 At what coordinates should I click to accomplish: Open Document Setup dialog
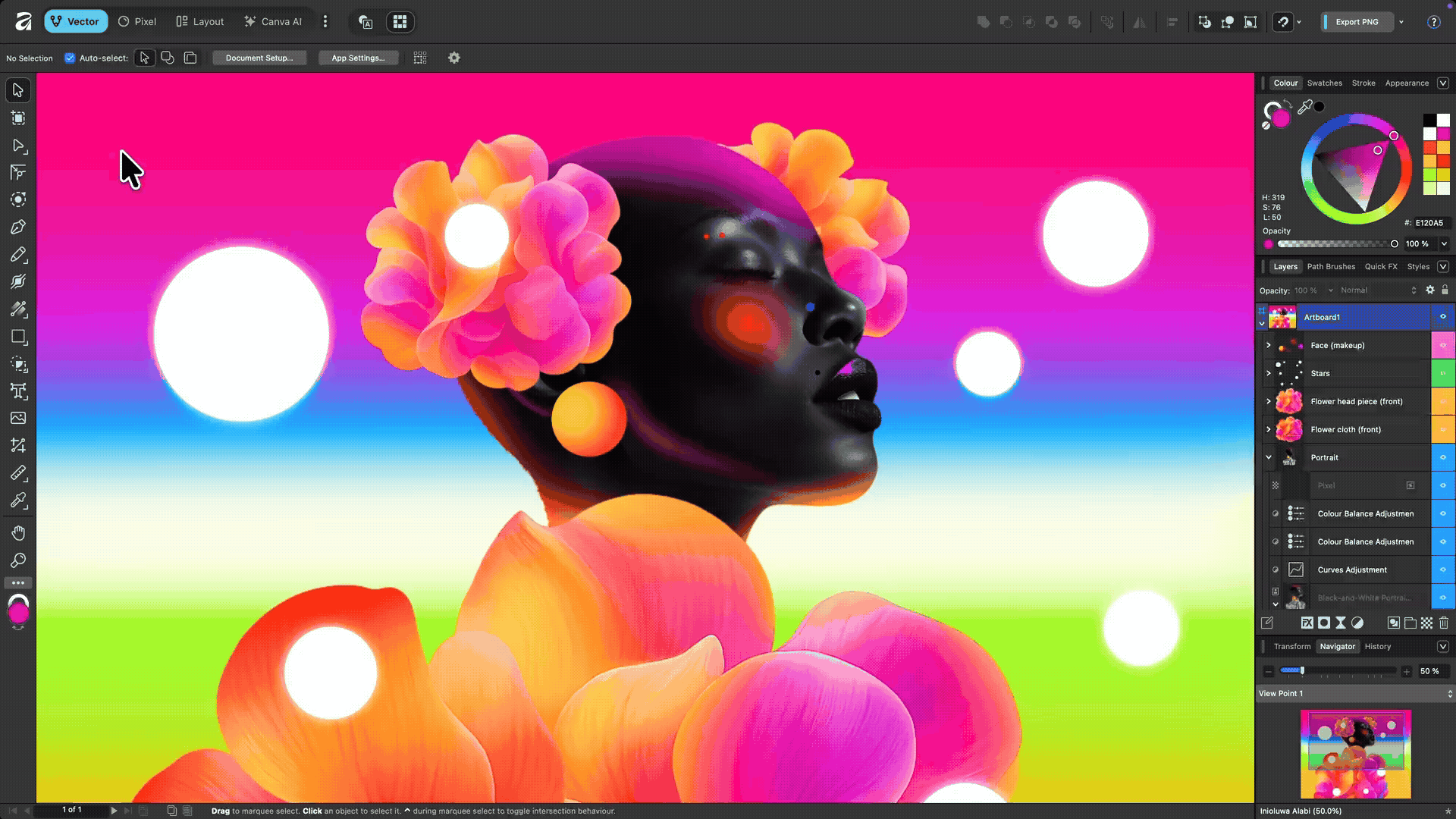[x=259, y=58]
